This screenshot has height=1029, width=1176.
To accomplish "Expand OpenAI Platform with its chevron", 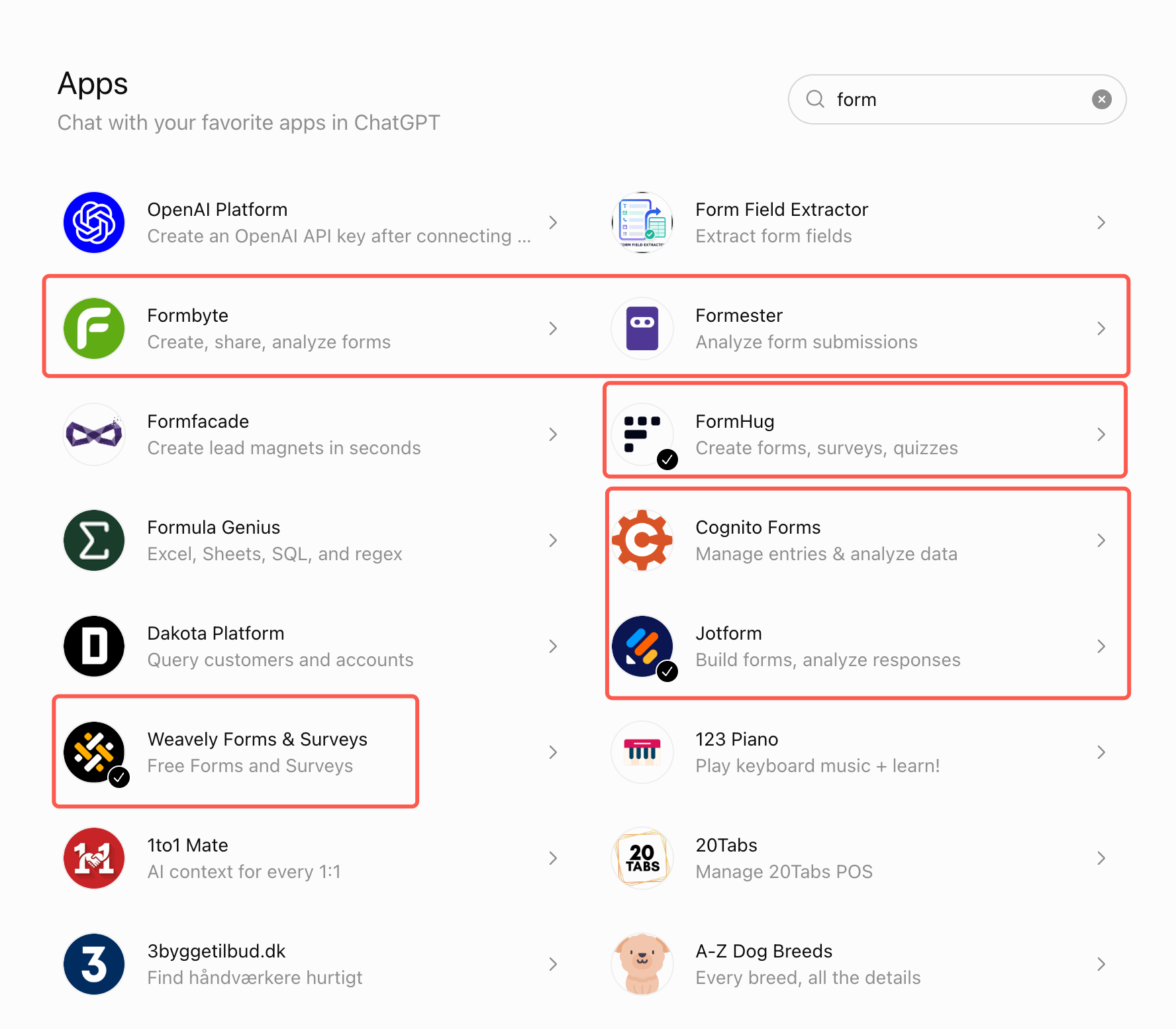I will tap(553, 222).
